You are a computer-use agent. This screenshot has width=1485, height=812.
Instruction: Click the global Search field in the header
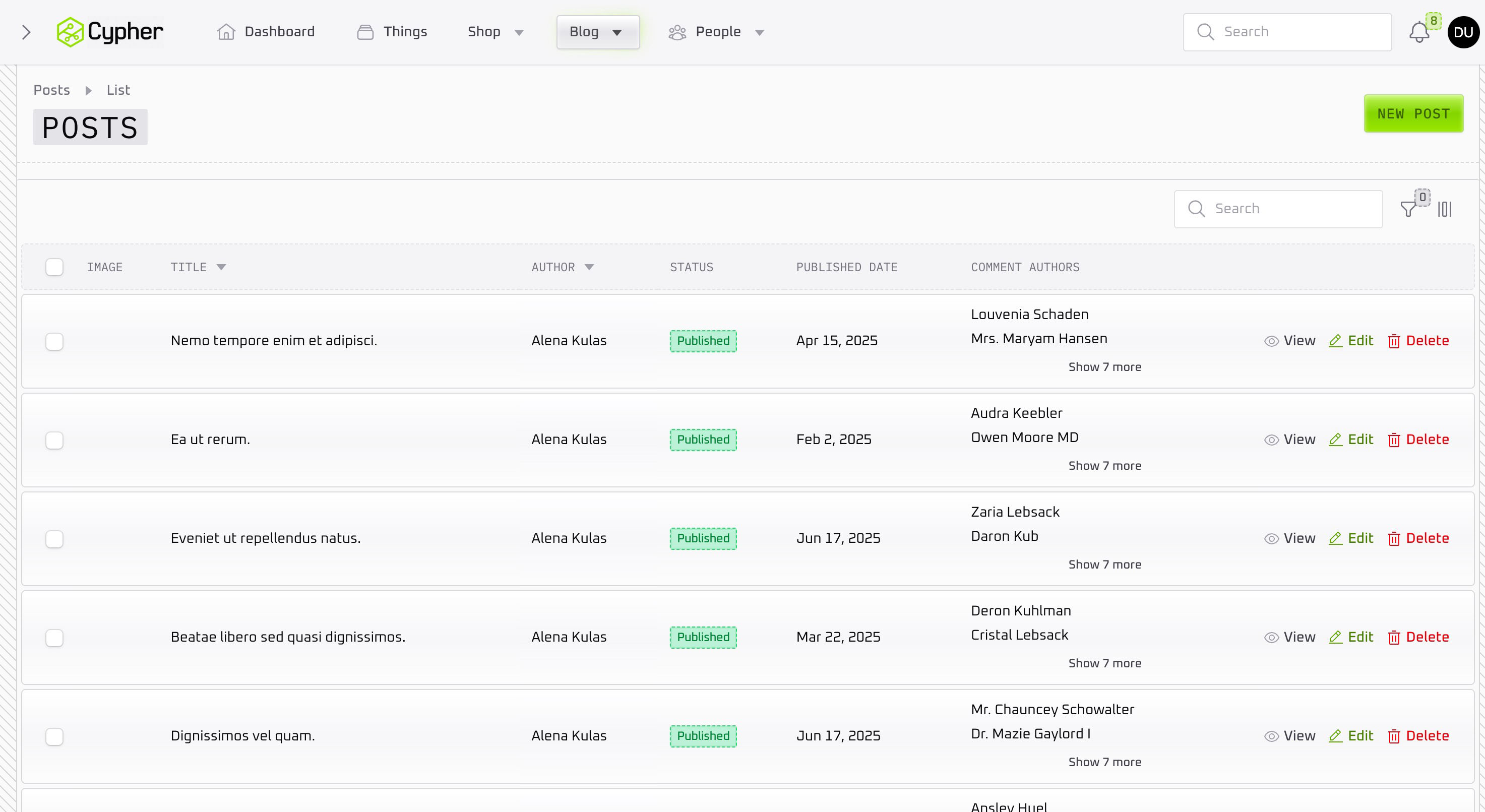pyautogui.click(x=1287, y=32)
